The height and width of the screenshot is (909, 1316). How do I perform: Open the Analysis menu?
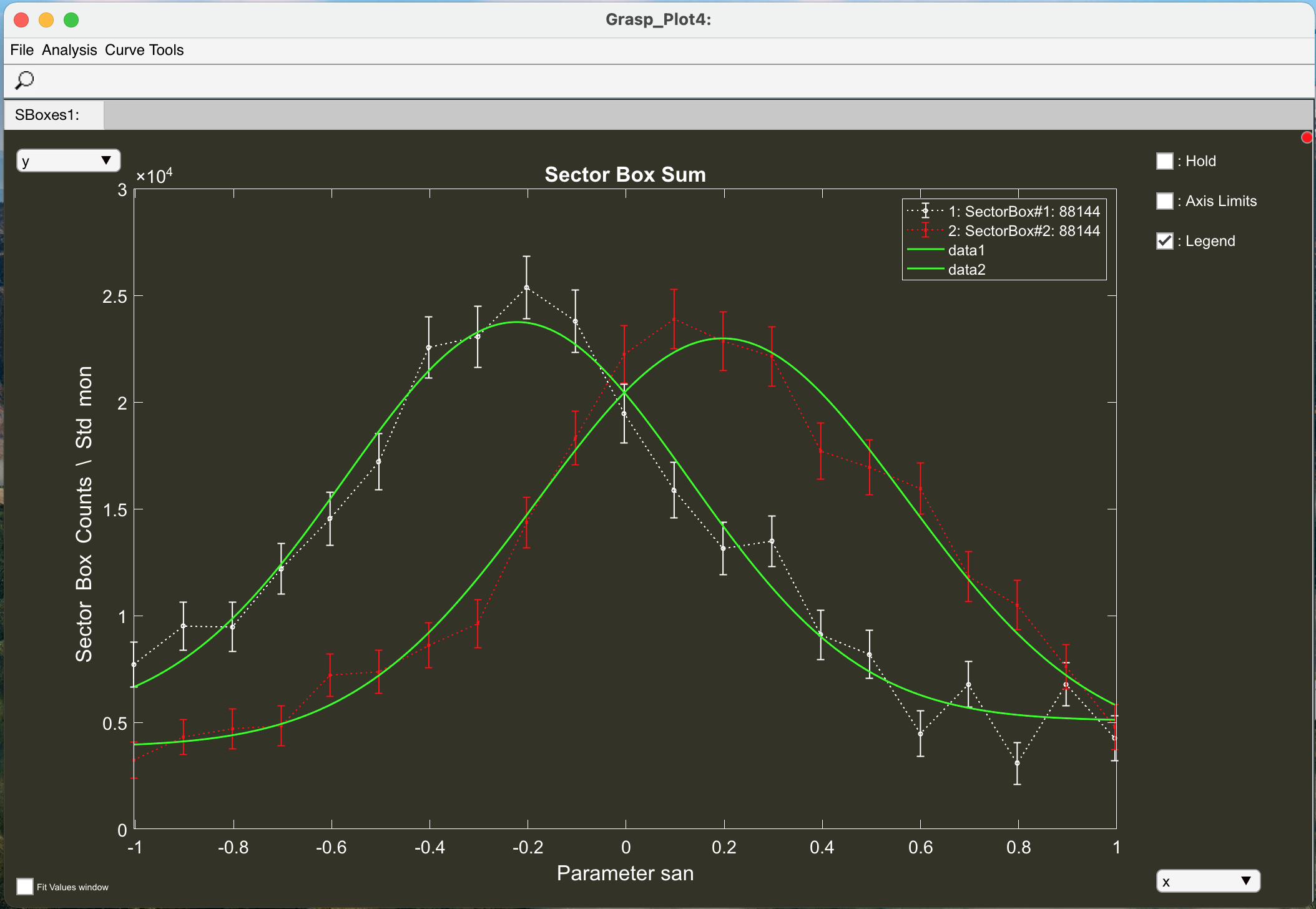(x=69, y=50)
